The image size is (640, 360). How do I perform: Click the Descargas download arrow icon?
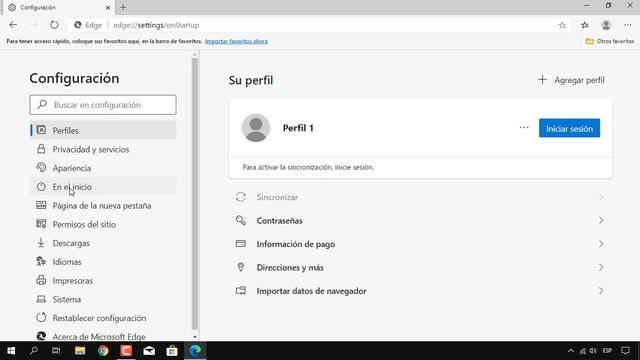(41, 242)
